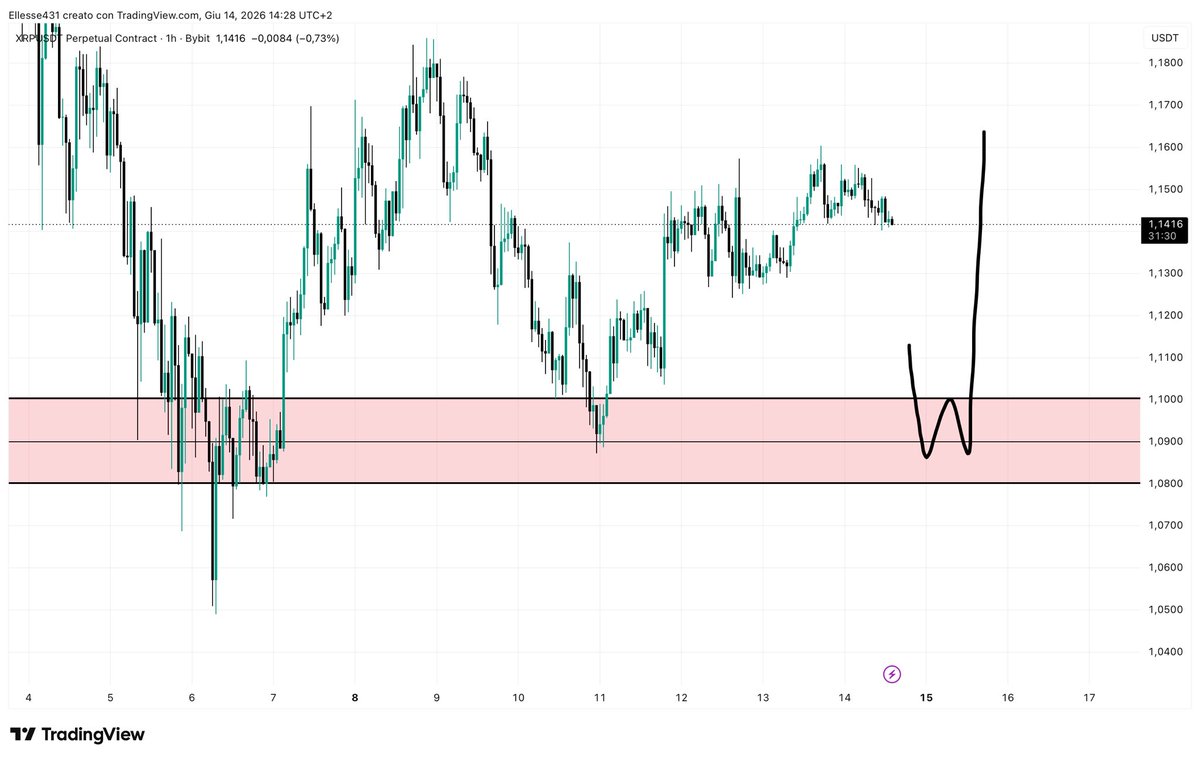The width and height of the screenshot is (1200, 760).
Task: Click bold date label 8 on time axis
Action: [x=355, y=698]
